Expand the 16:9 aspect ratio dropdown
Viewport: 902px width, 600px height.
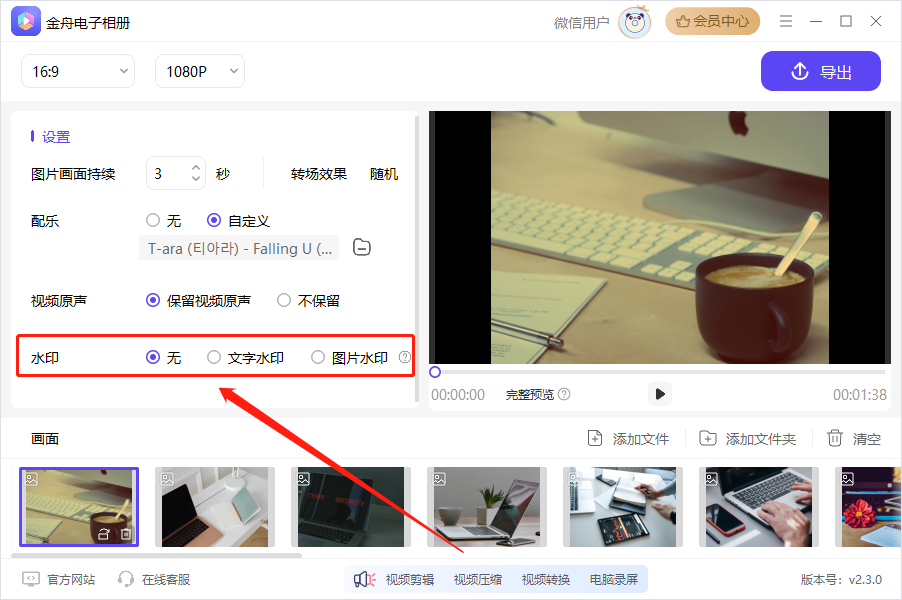tap(78, 71)
